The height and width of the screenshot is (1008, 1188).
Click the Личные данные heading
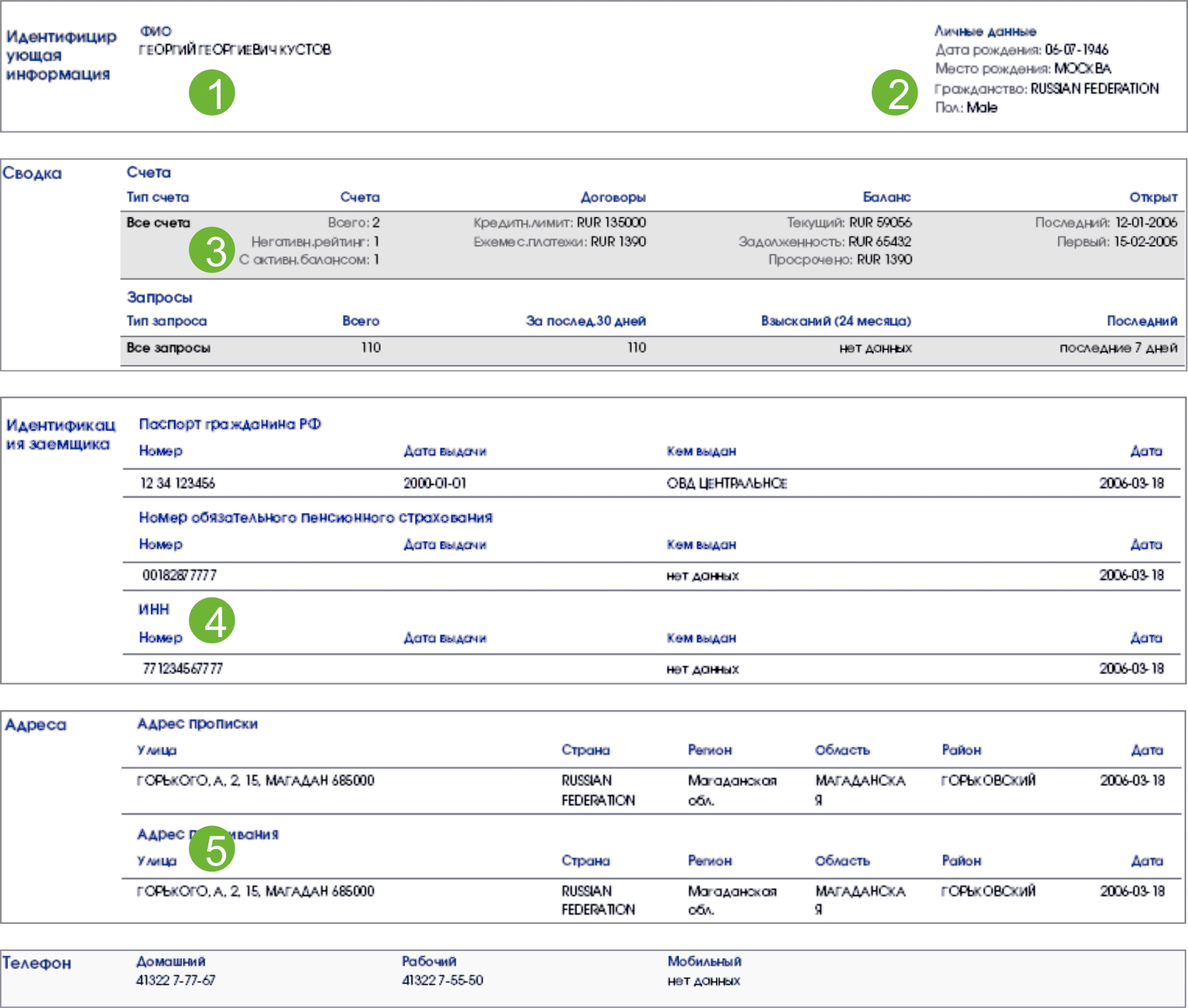(x=985, y=31)
